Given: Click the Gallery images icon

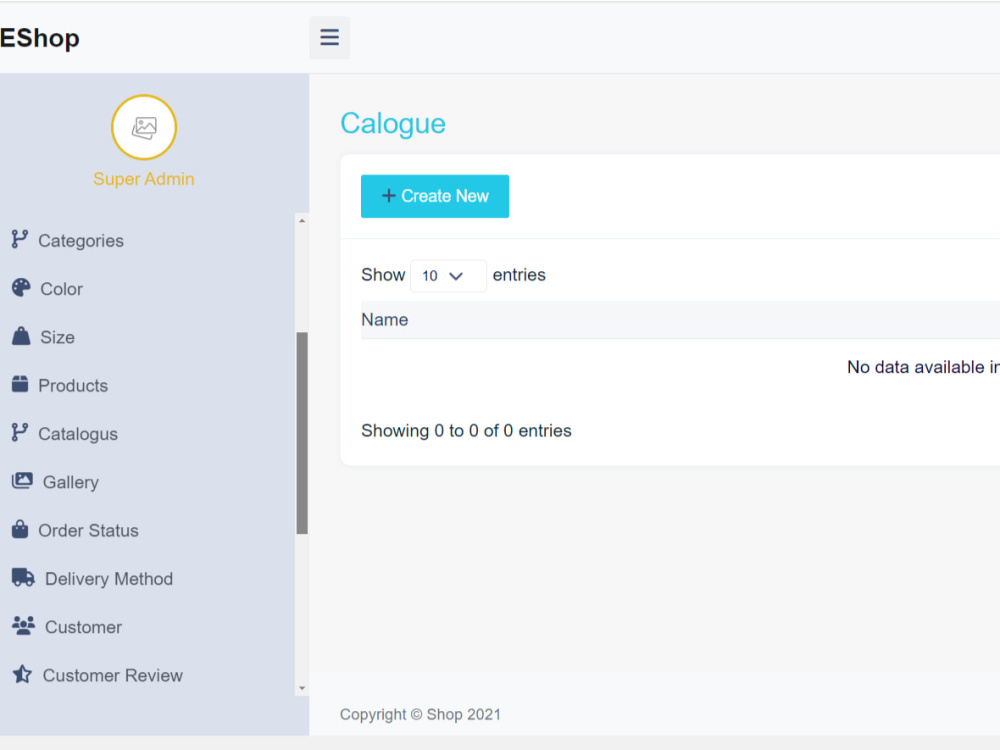Looking at the screenshot, I should coord(22,481).
